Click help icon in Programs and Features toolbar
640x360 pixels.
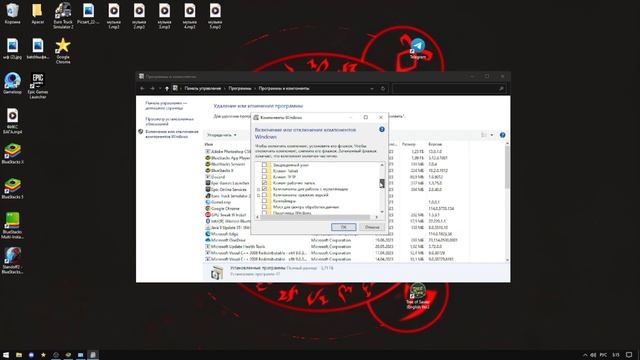(x=502, y=135)
